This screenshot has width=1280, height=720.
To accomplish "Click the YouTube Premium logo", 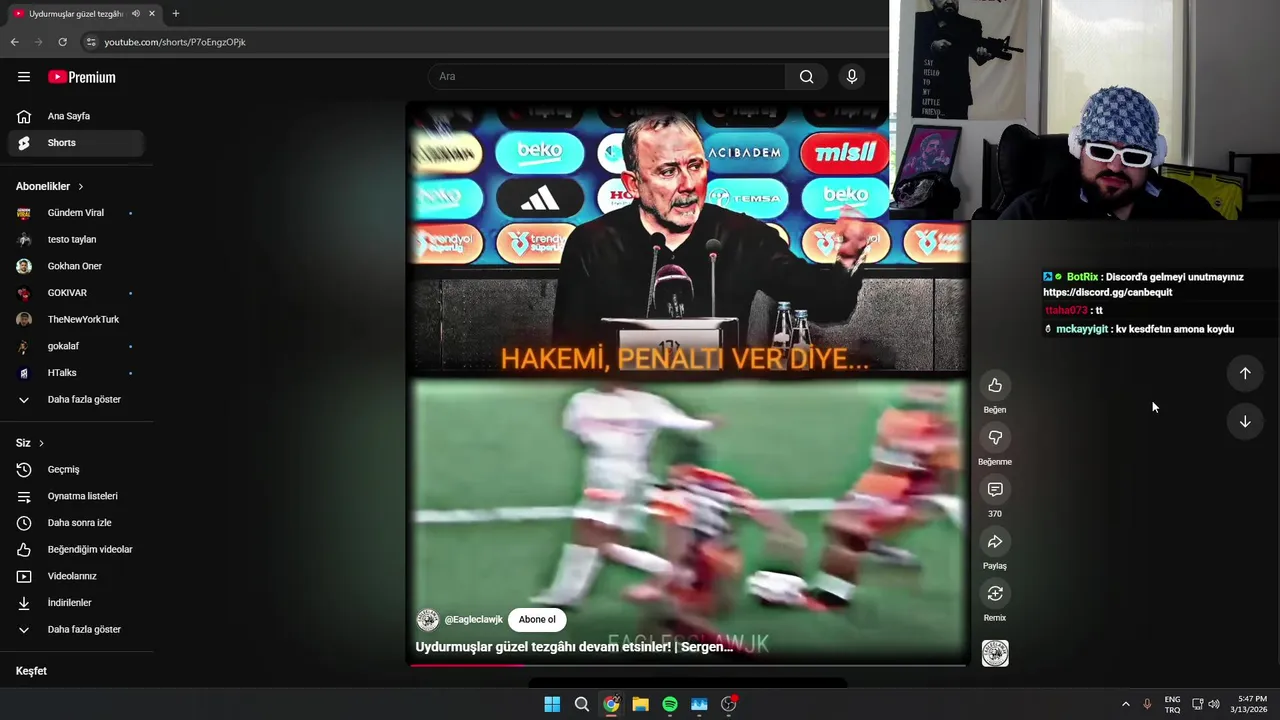I will pyautogui.click(x=82, y=77).
